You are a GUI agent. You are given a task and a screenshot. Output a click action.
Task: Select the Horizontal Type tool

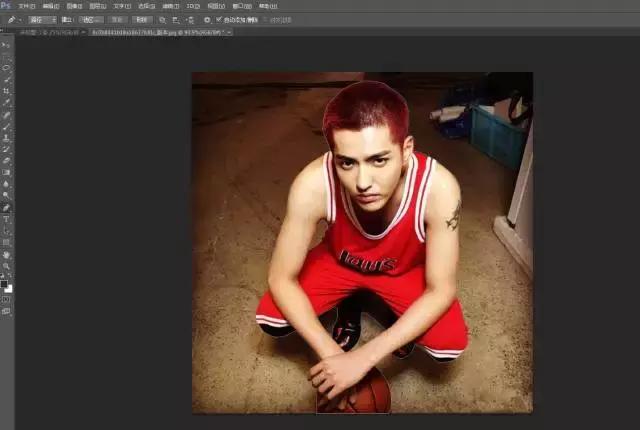(6, 218)
